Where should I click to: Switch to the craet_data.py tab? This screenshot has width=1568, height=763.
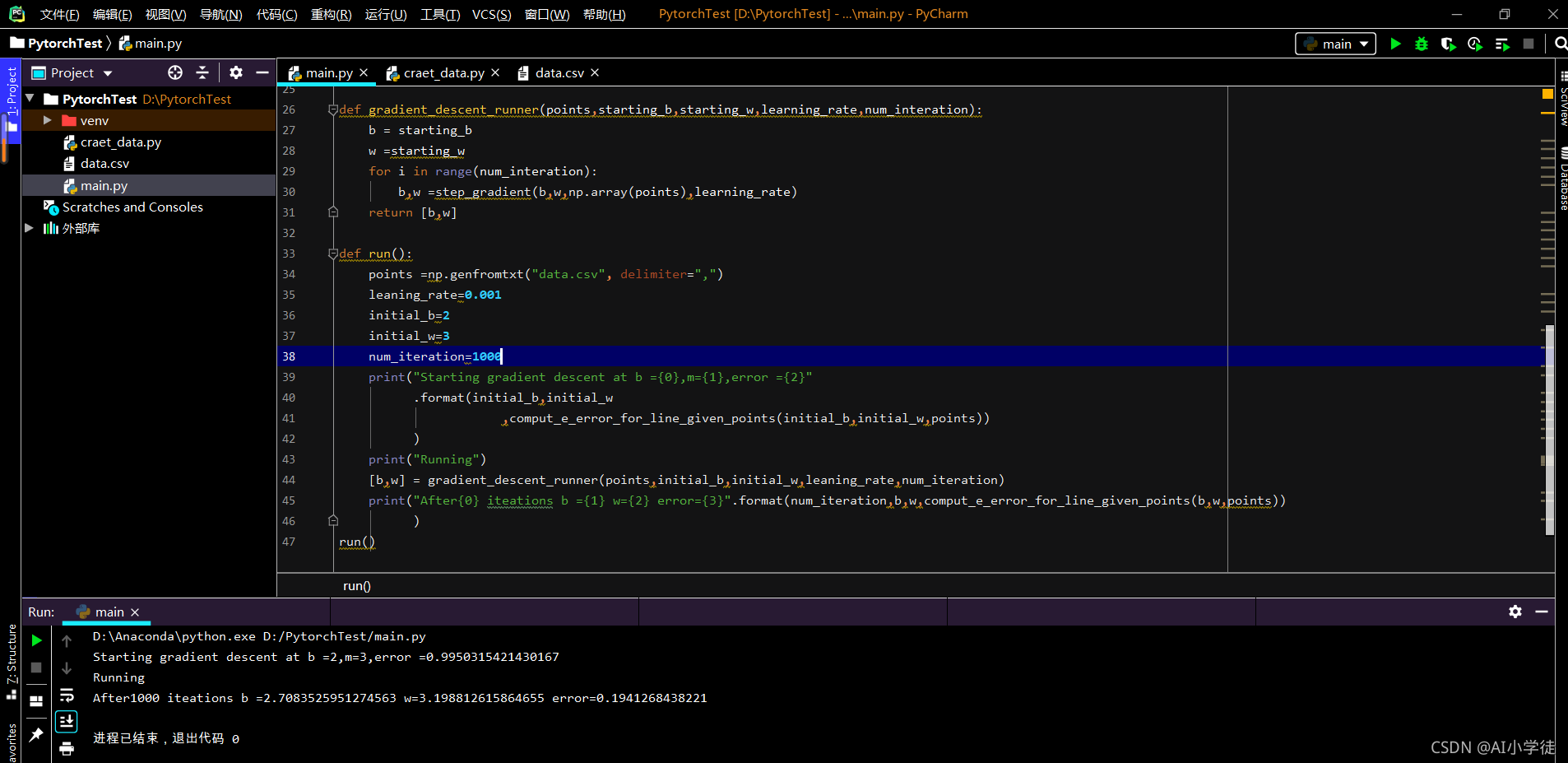coord(443,72)
